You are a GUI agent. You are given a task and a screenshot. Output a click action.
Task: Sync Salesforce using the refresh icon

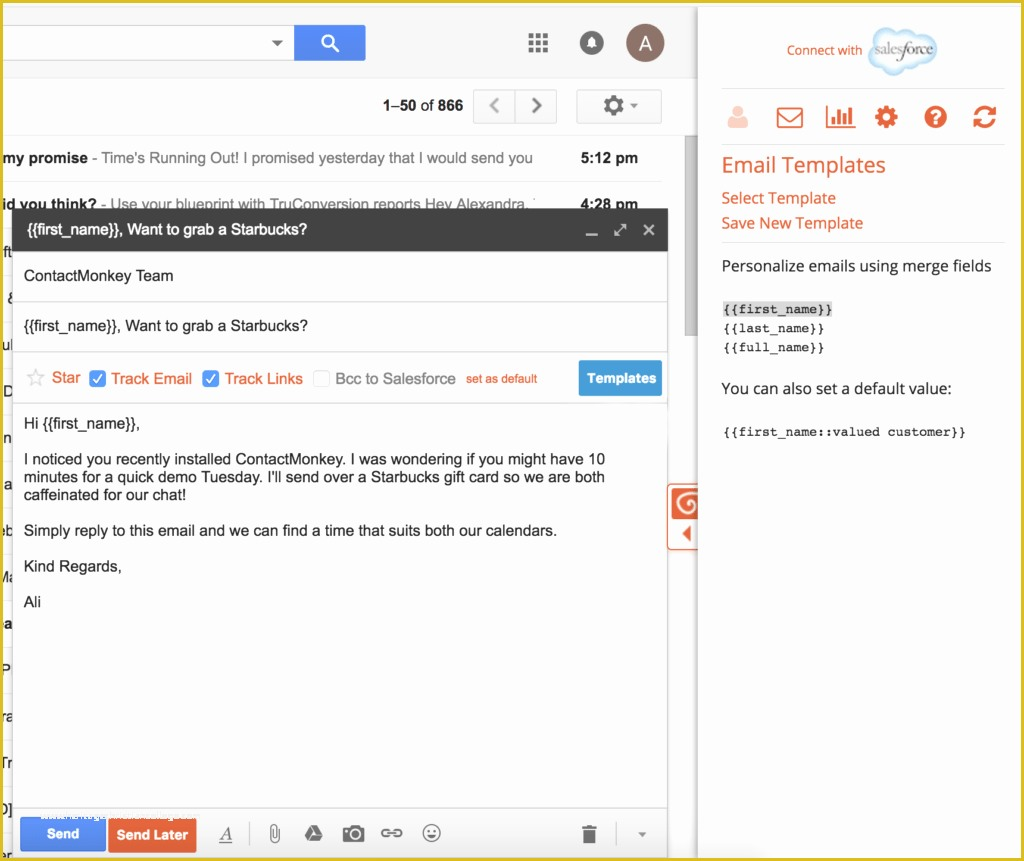tap(984, 117)
